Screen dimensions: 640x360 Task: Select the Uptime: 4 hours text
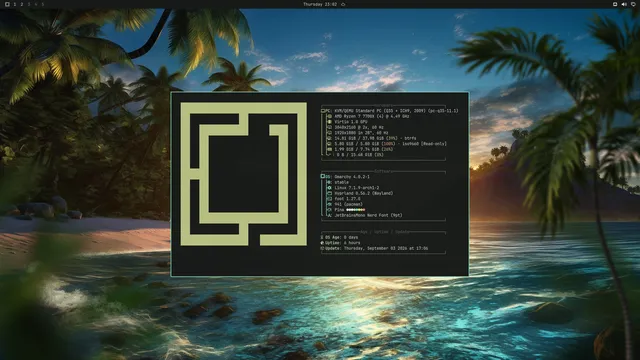pos(343,243)
